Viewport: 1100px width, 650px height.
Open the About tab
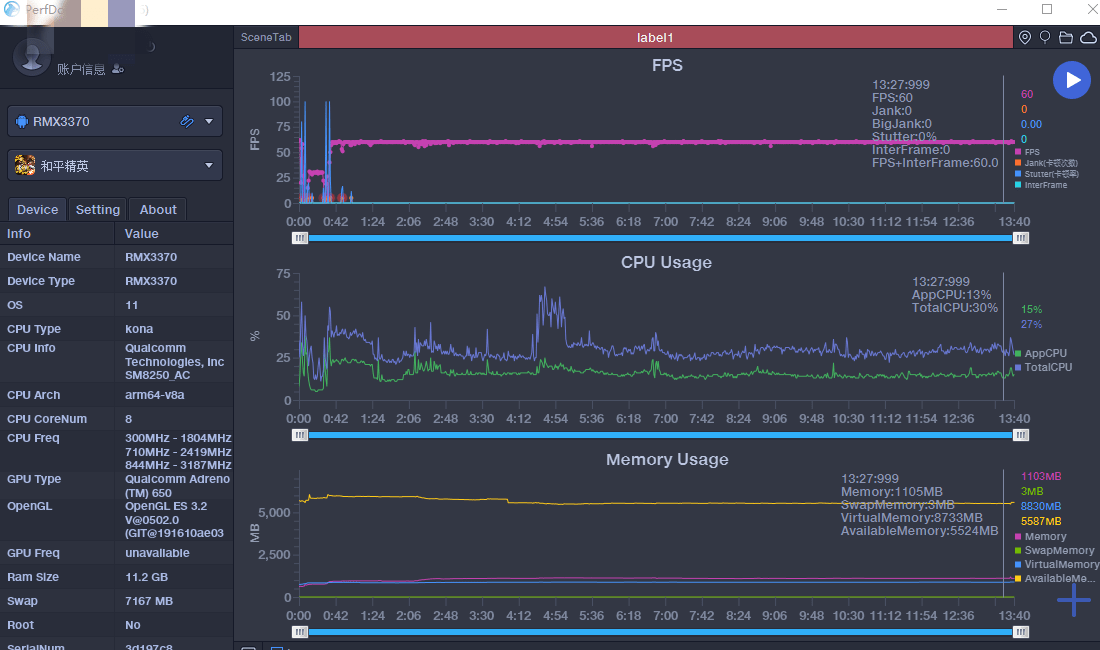click(158, 209)
